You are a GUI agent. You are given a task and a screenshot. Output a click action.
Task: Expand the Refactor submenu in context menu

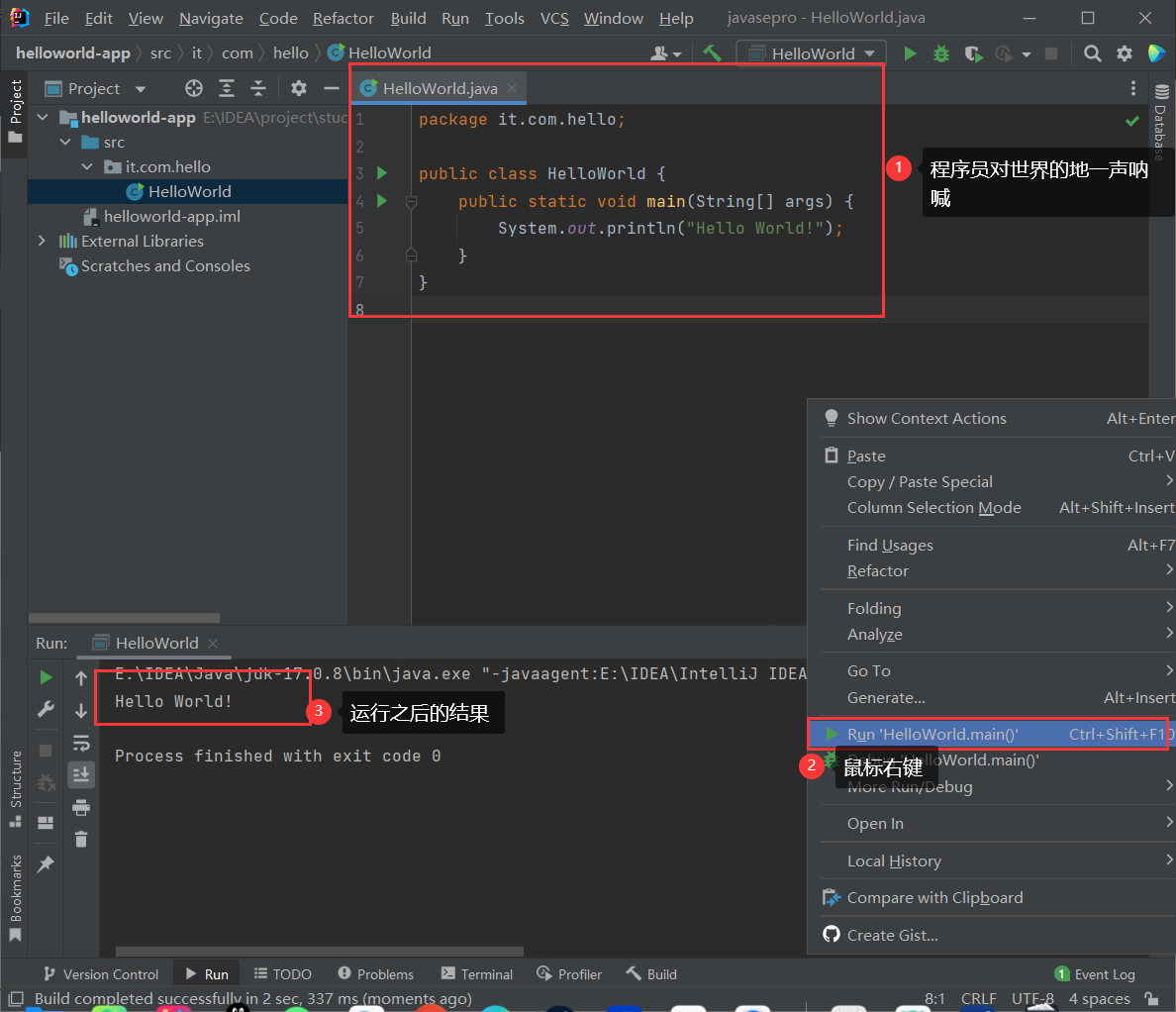(x=998, y=571)
